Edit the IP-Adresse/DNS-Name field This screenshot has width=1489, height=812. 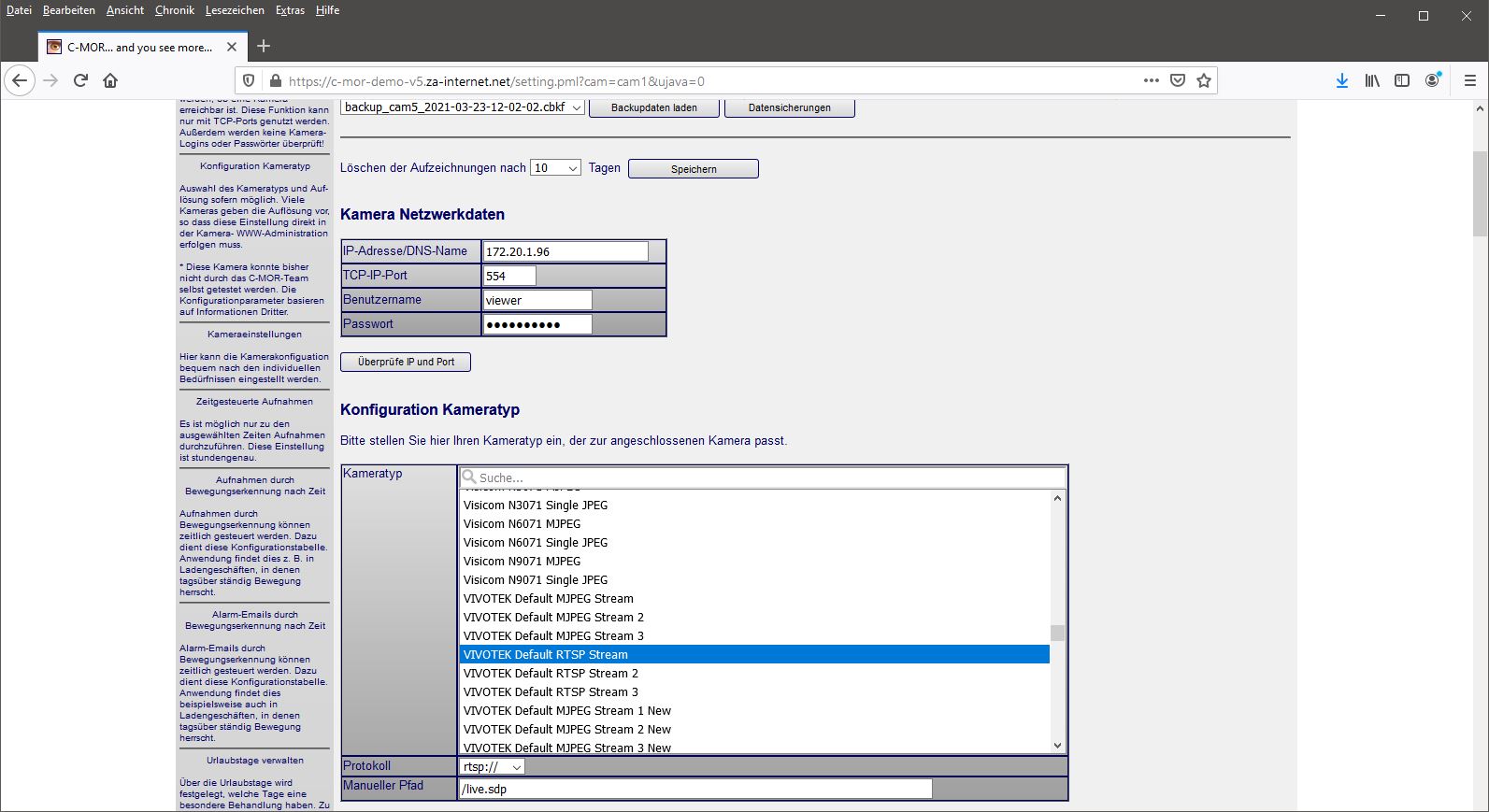point(566,251)
